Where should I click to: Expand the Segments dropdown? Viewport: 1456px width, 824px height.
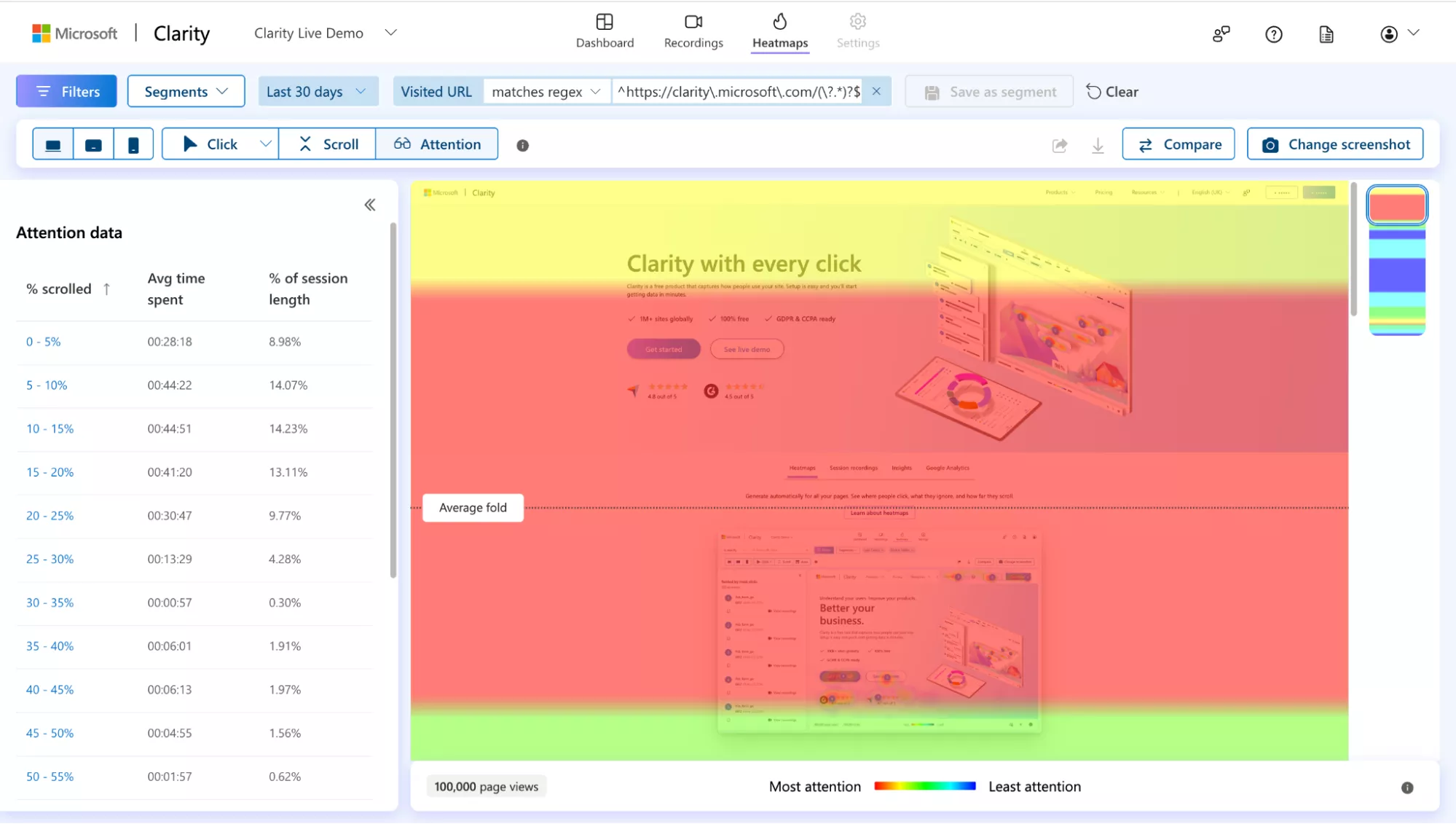click(x=186, y=92)
